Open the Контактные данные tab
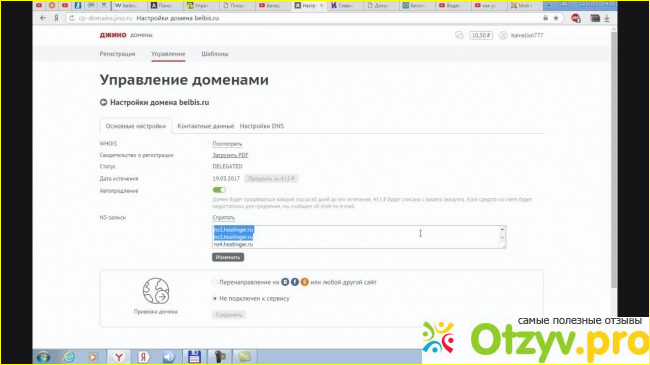The image size is (650, 365). 206,126
